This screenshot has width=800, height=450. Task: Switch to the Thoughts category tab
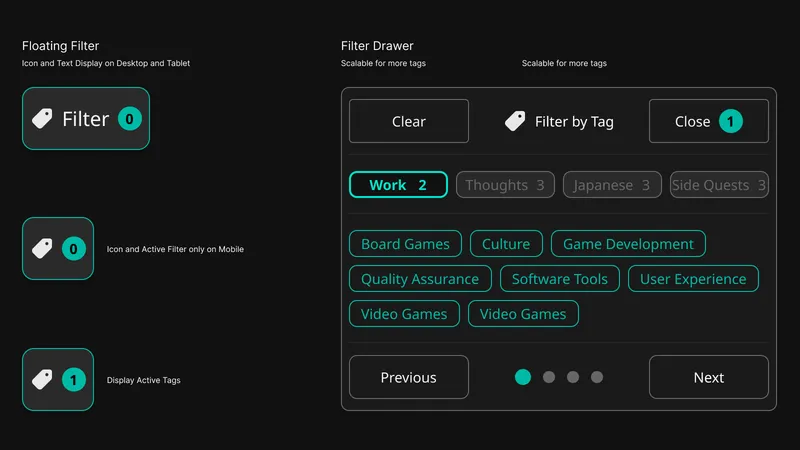coord(505,185)
